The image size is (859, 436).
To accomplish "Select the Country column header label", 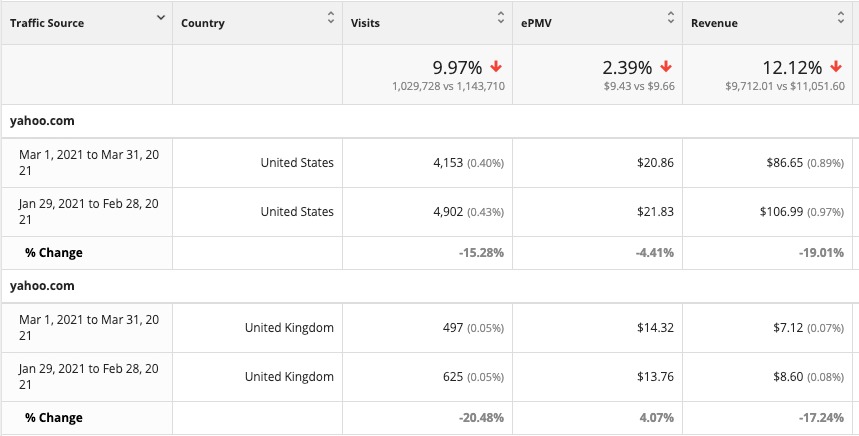I will coord(203,23).
